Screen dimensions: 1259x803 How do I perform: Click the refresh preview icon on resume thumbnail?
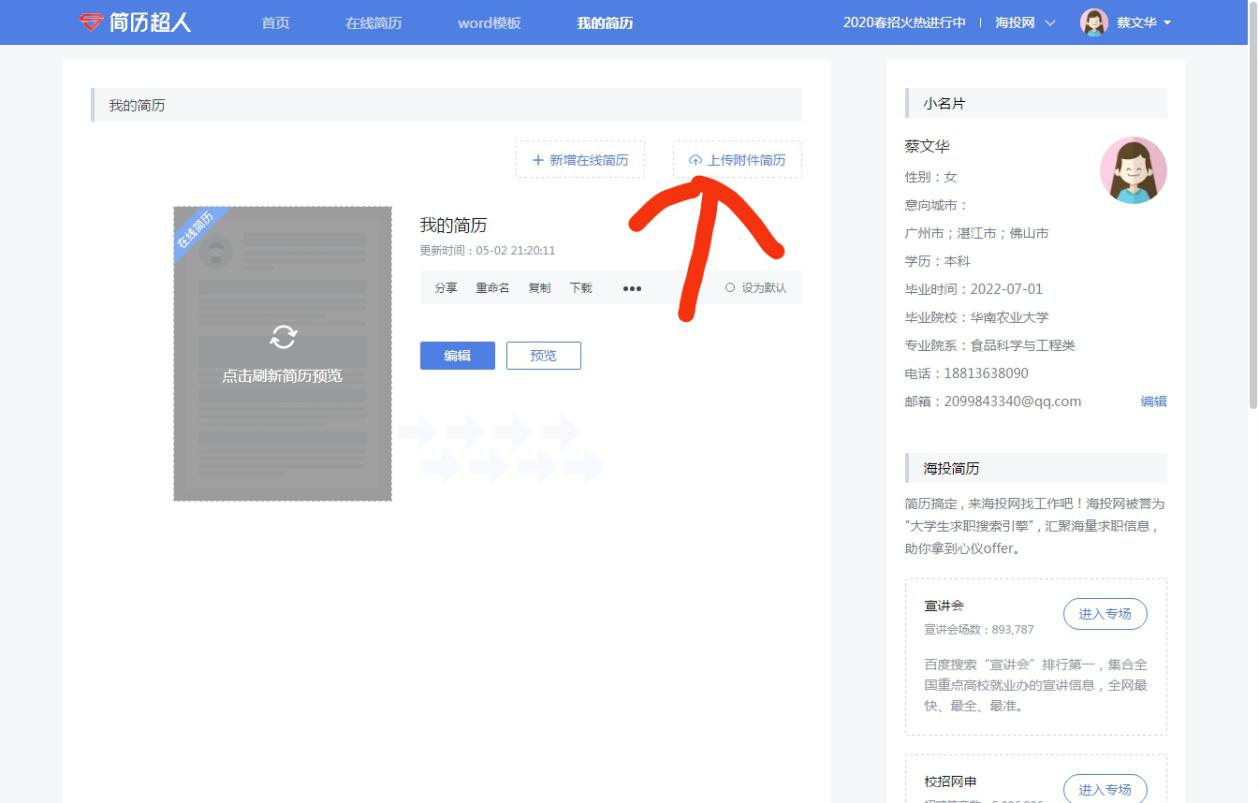coord(283,337)
